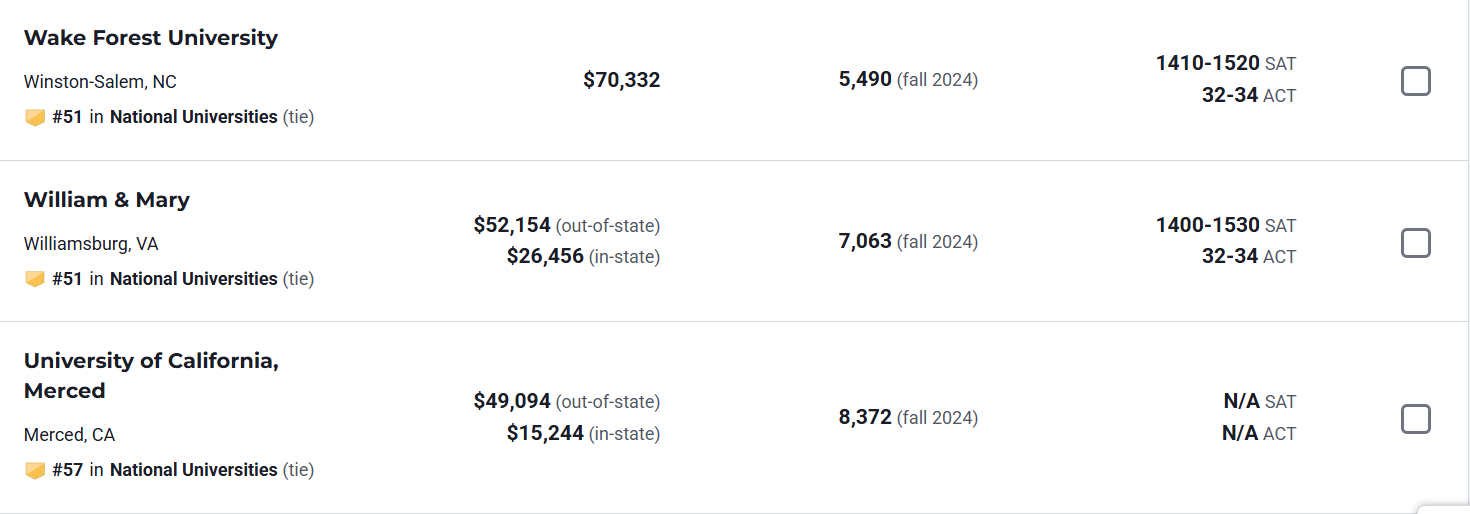Click Wake Forest's 1410-1520 SAT range

1207,63
